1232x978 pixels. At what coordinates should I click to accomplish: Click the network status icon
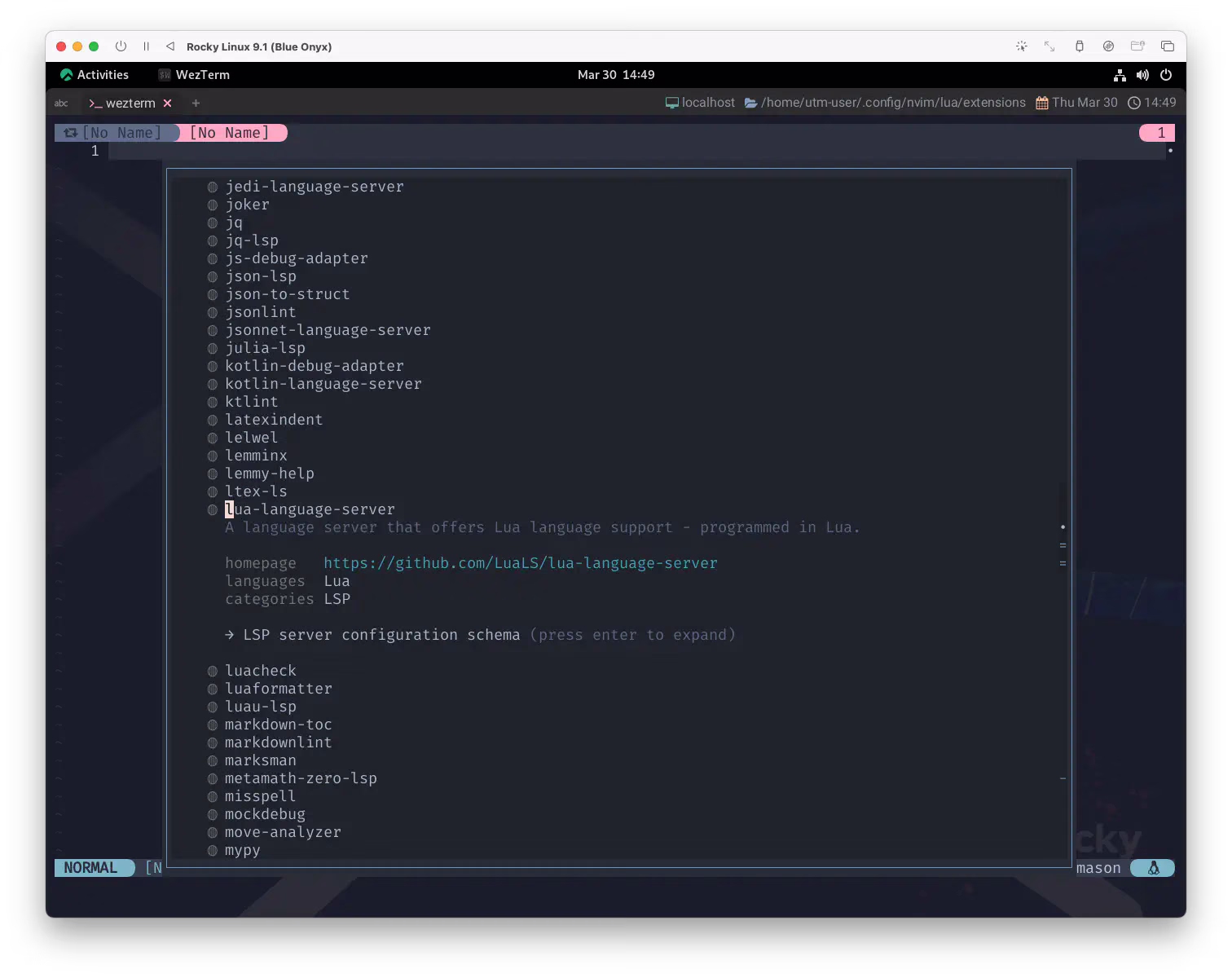coord(1120,75)
